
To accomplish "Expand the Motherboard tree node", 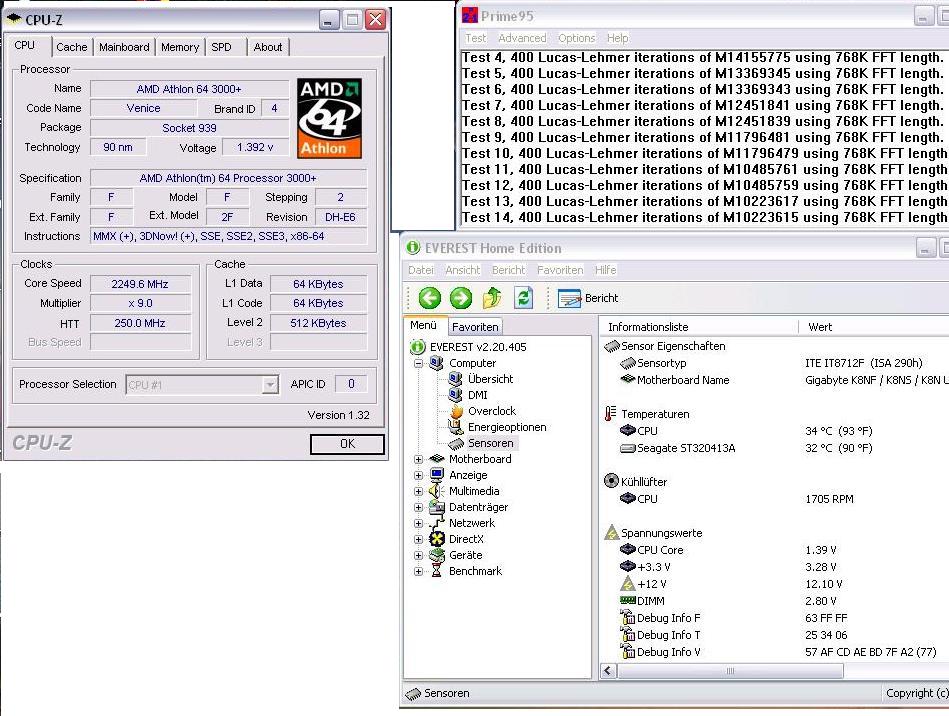I will [418, 459].
